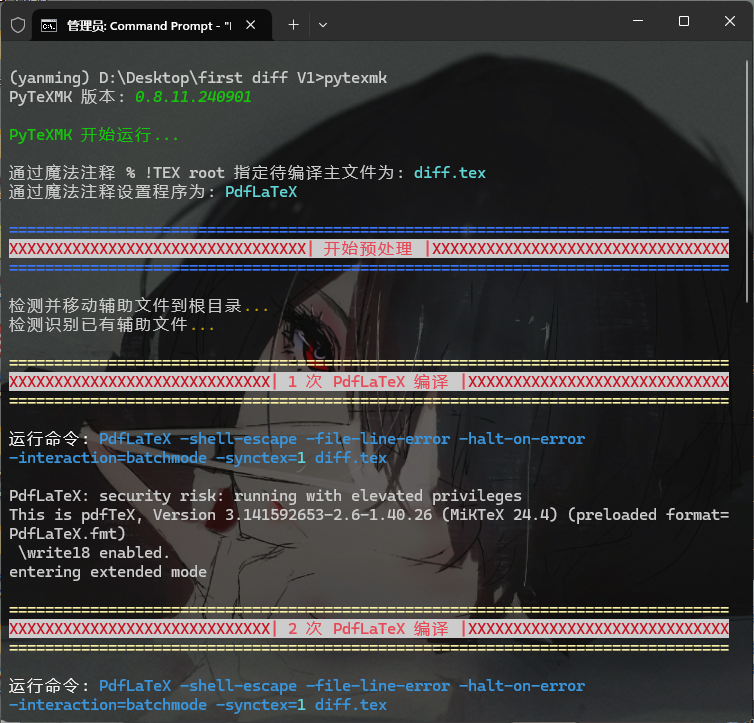Click the cyan PdfLaTeX program name
The height and width of the screenshot is (723, 754).
click(261, 192)
